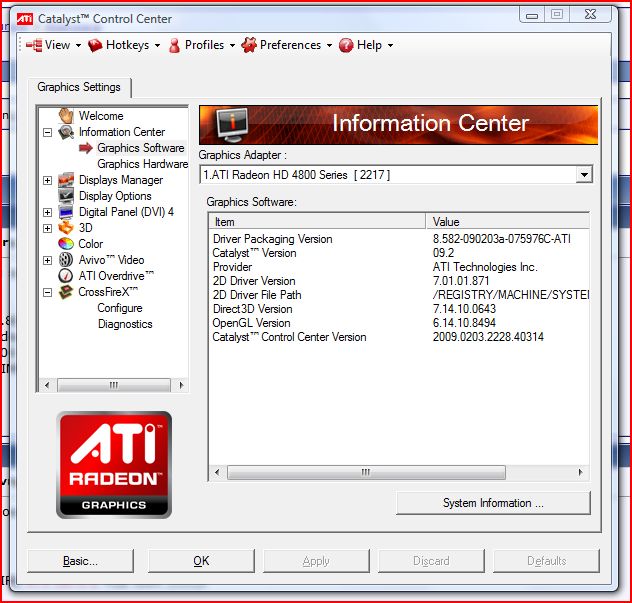Click the Help question mark icon
The image size is (632, 603).
coord(346,45)
